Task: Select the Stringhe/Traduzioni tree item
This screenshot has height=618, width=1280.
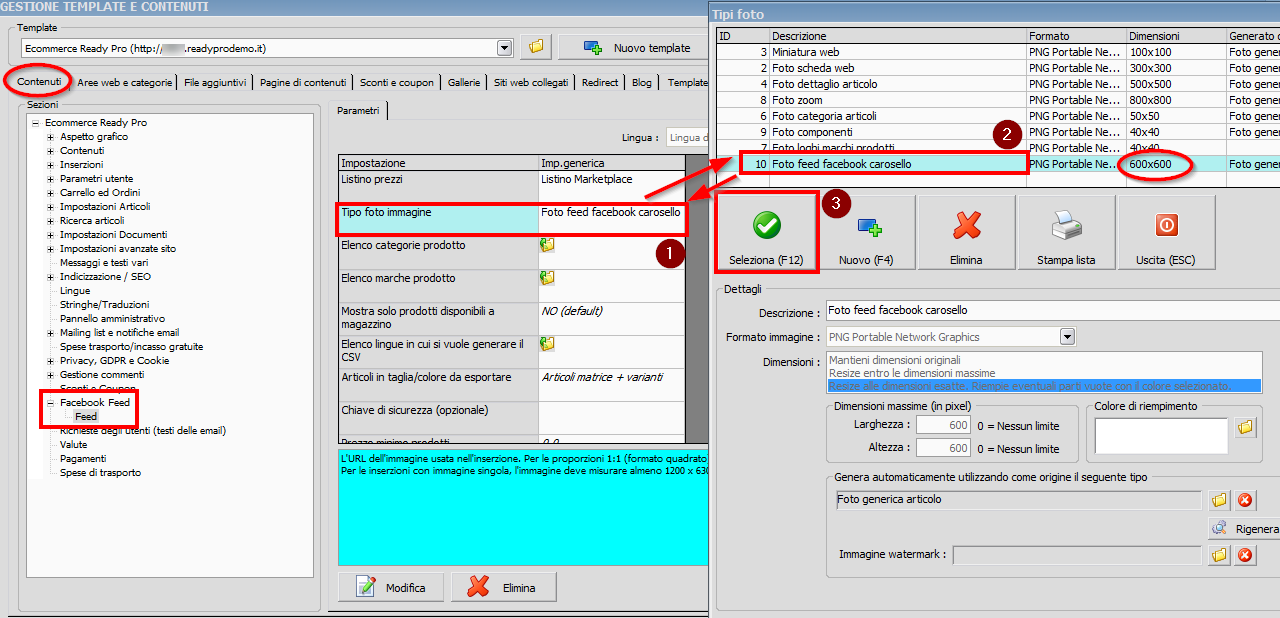Action: (104, 305)
